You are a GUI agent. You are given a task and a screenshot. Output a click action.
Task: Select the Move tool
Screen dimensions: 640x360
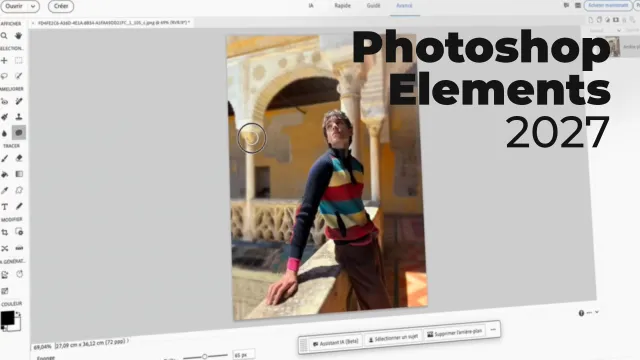[x=4, y=61]
